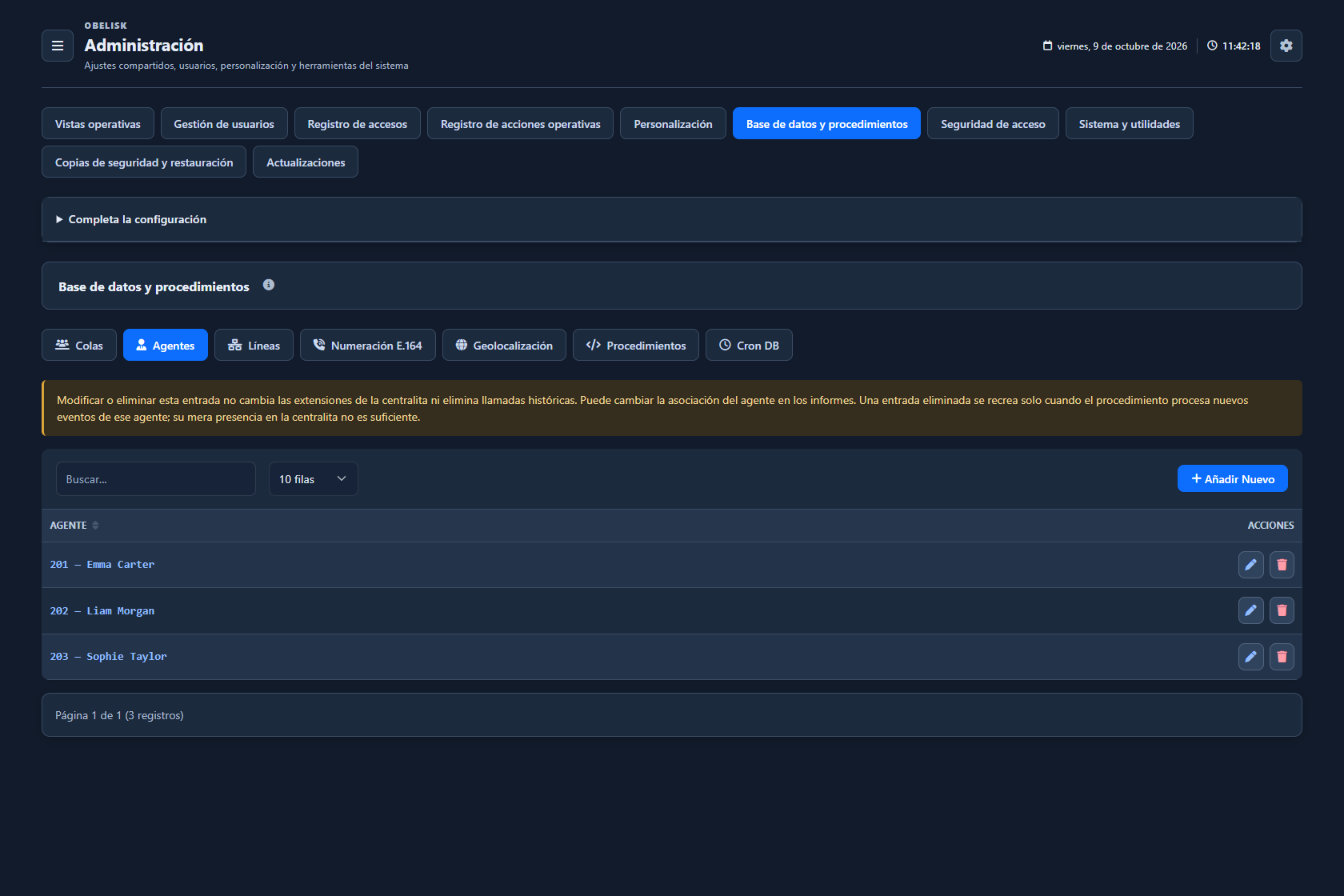Switch to Registro de acciones operativas tab
The width and height of the screenshot is (1344, 896).
[521, 123]
